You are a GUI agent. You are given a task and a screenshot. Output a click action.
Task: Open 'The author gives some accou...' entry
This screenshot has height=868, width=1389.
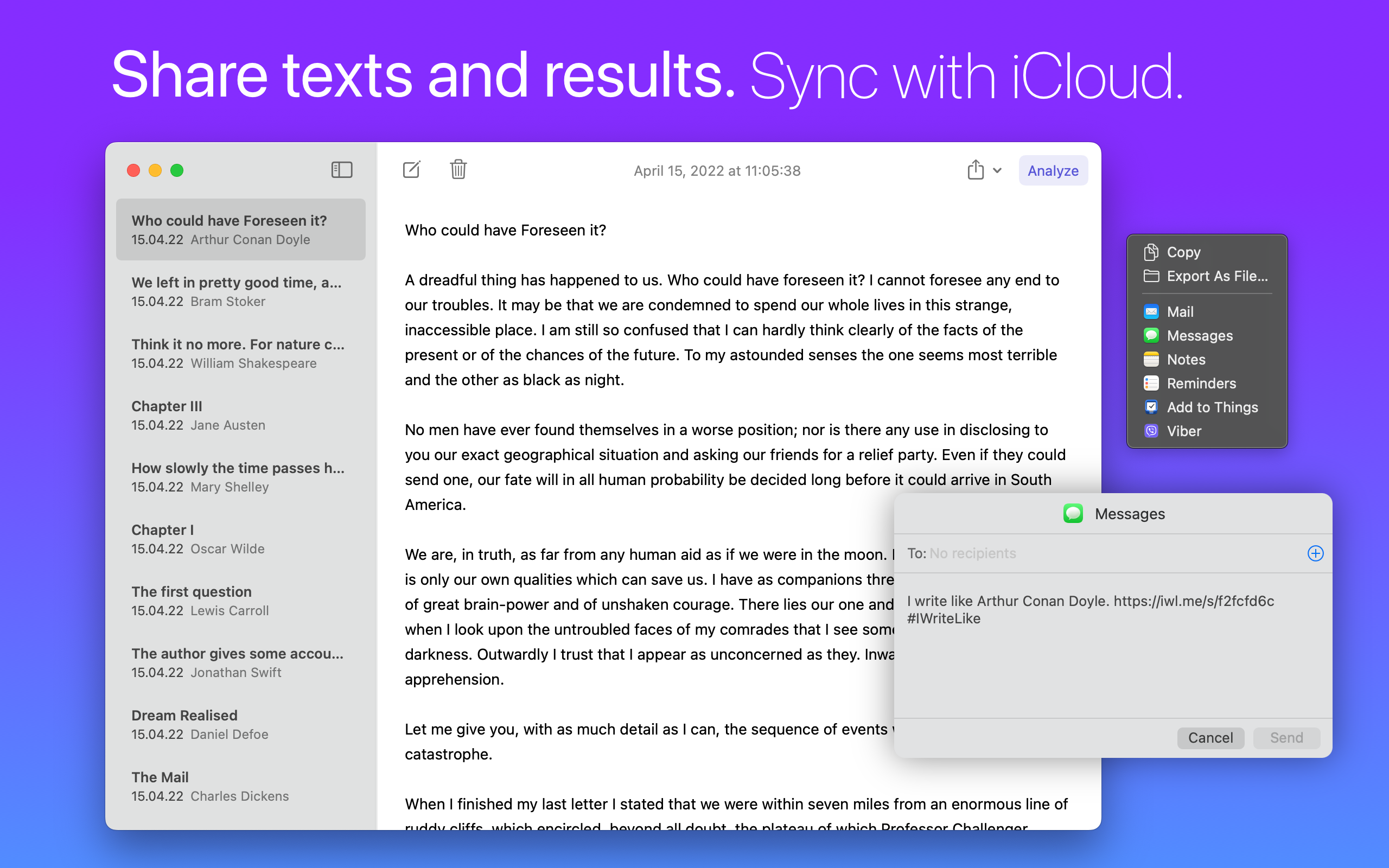(x=240, y=663)
